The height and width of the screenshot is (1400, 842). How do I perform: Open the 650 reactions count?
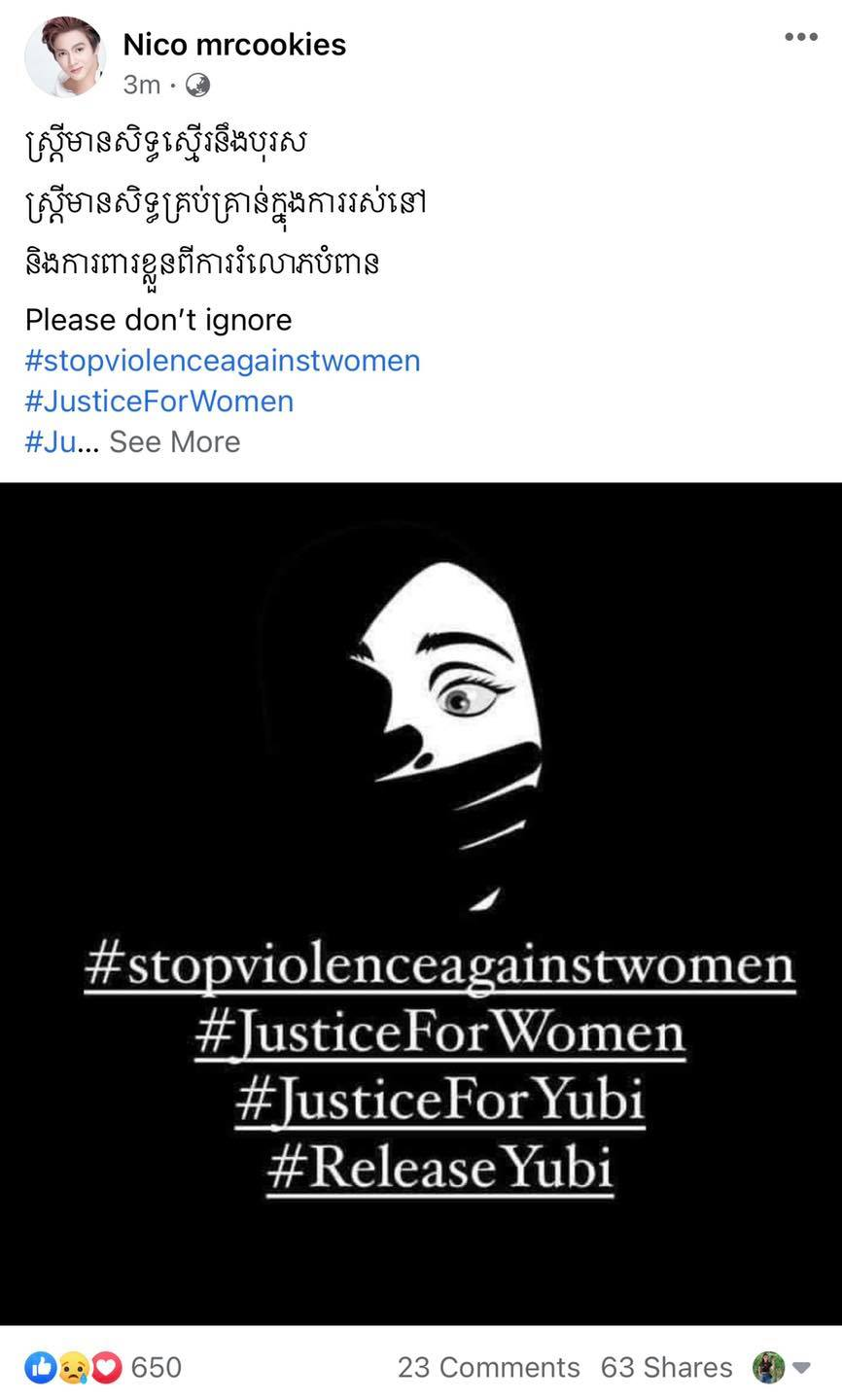157,1367
